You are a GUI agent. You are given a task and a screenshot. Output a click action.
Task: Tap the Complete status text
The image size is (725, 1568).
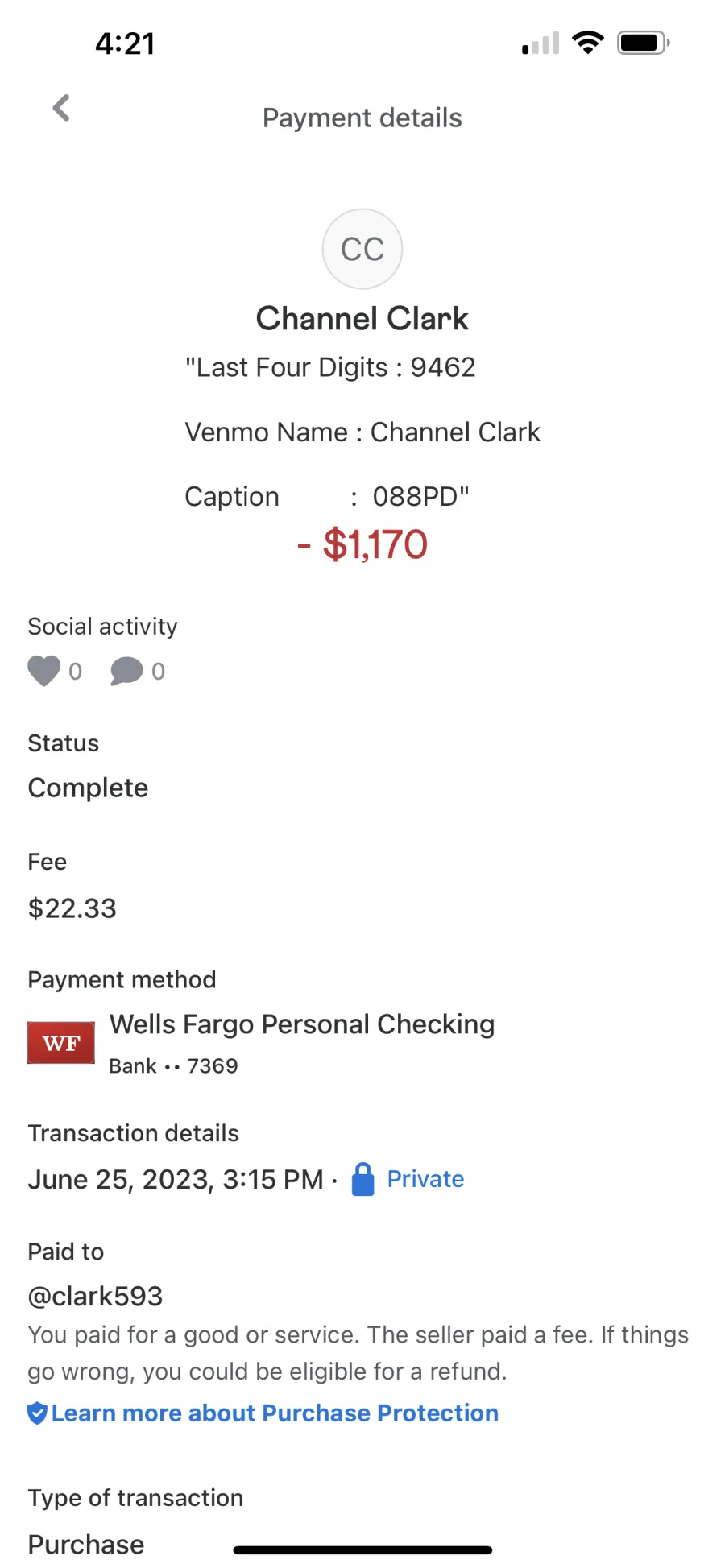click(88, 788)
